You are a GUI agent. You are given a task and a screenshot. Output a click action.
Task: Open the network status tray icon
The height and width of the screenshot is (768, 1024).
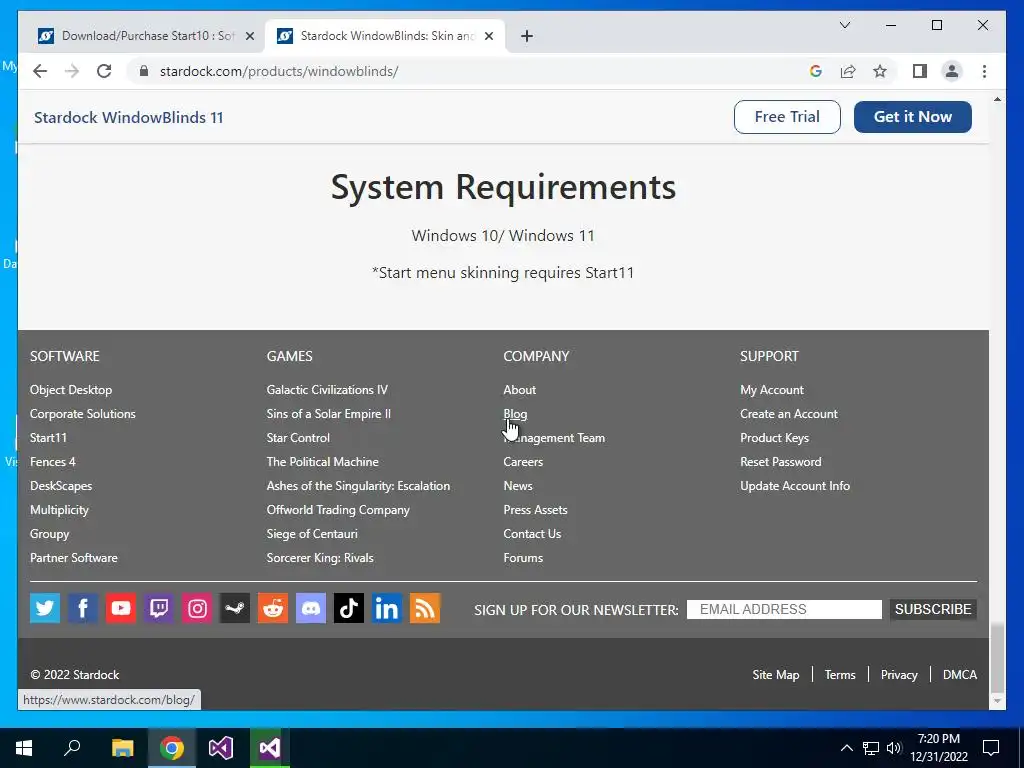click(871, 748)
